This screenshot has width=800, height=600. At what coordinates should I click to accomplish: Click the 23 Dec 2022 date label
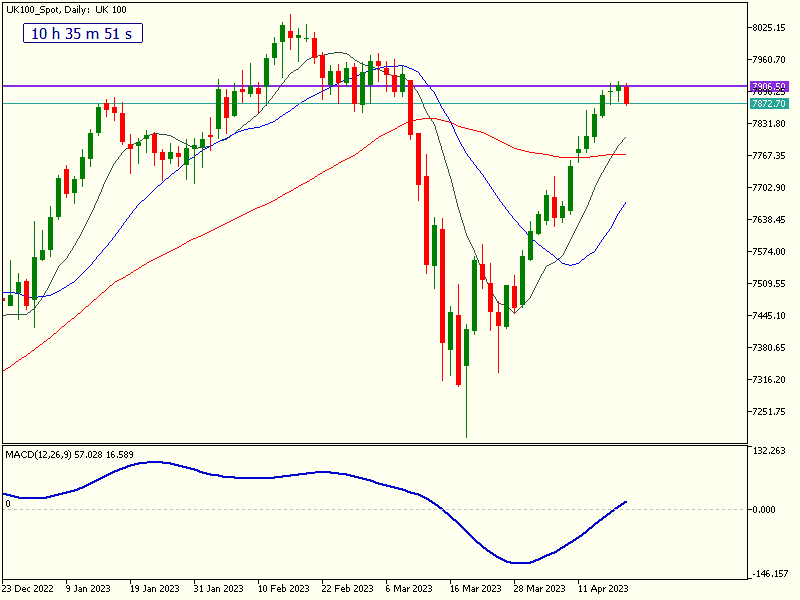coord(31,589)
